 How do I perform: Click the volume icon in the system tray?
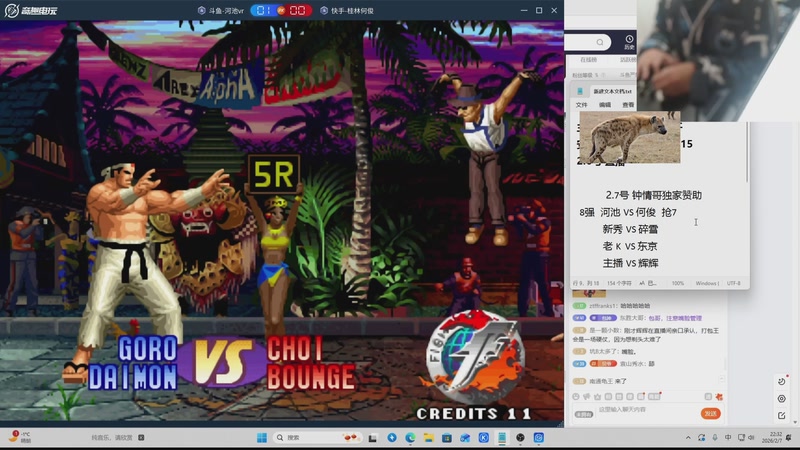751,438
